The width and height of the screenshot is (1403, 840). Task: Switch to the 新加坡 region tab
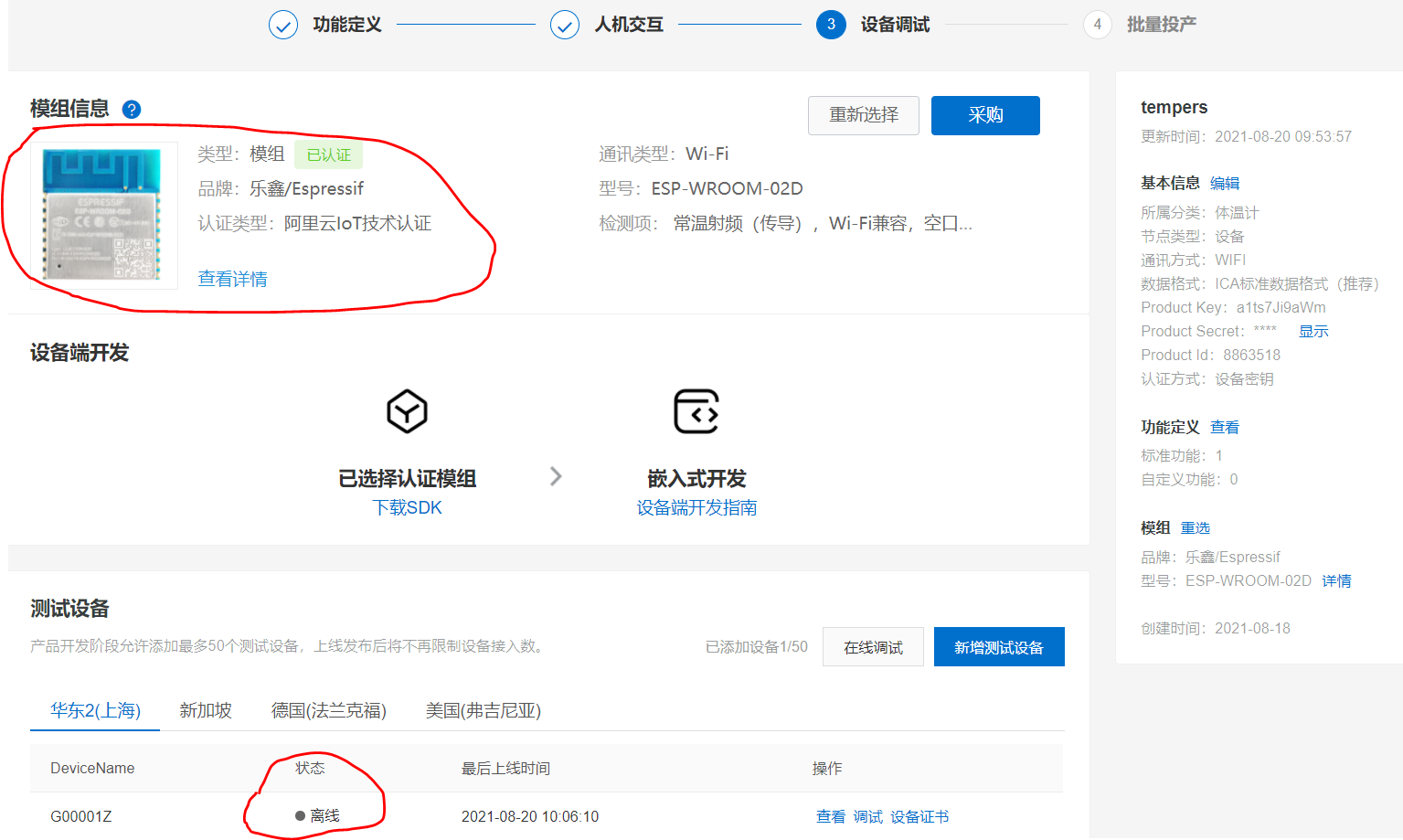coord(206,710)
